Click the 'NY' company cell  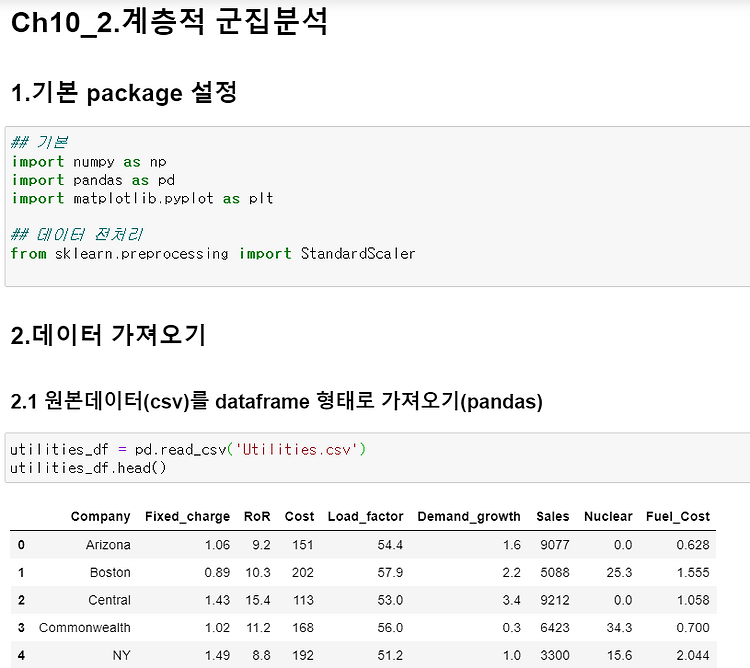[121, 655]
